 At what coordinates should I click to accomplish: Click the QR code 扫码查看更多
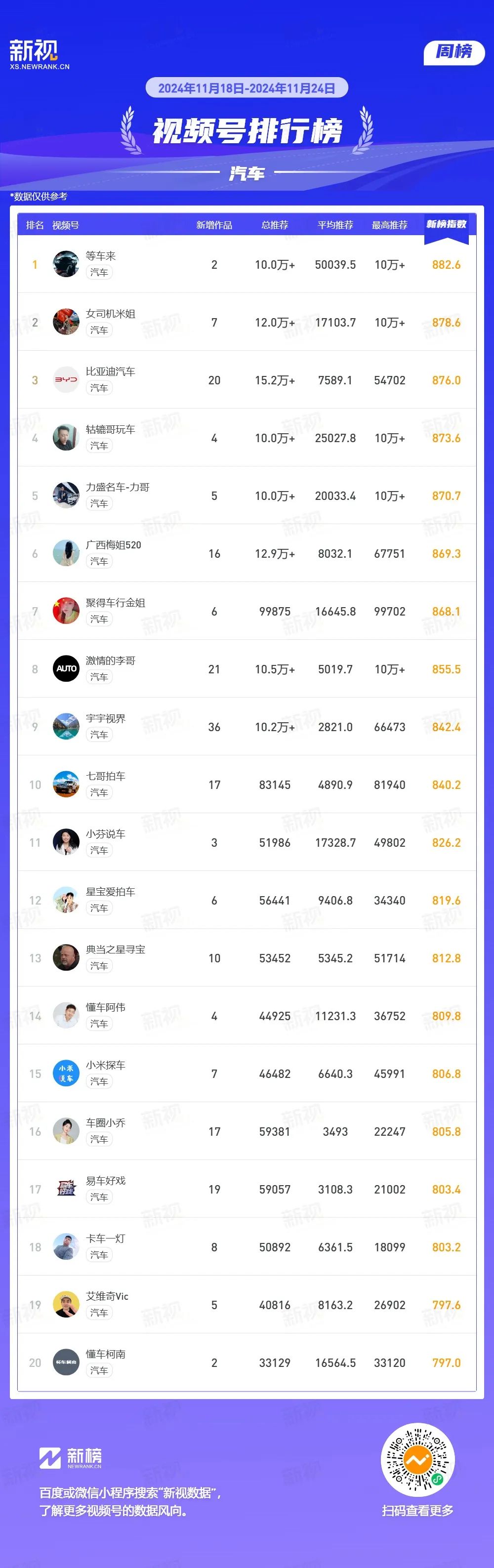(417, 1460)
